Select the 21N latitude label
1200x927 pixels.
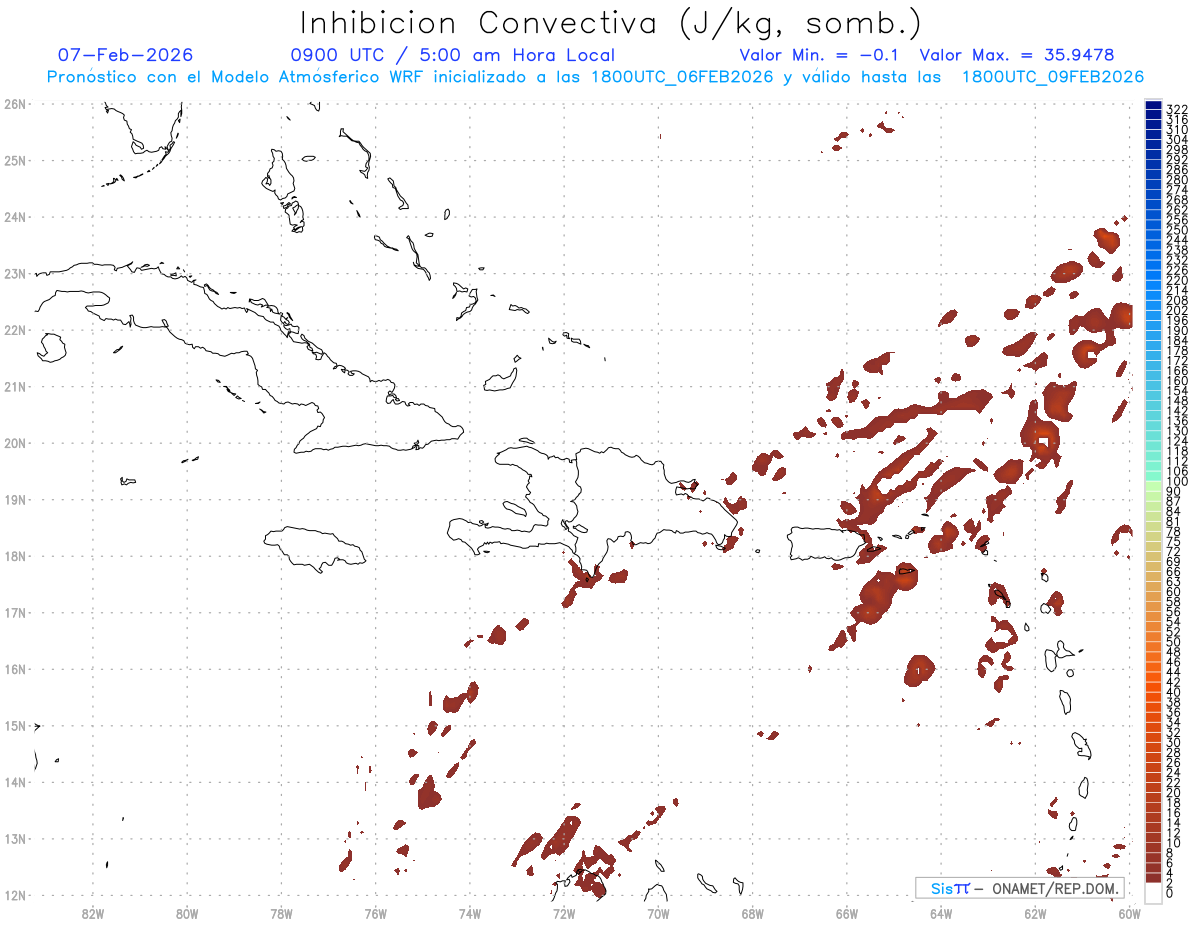16,386
